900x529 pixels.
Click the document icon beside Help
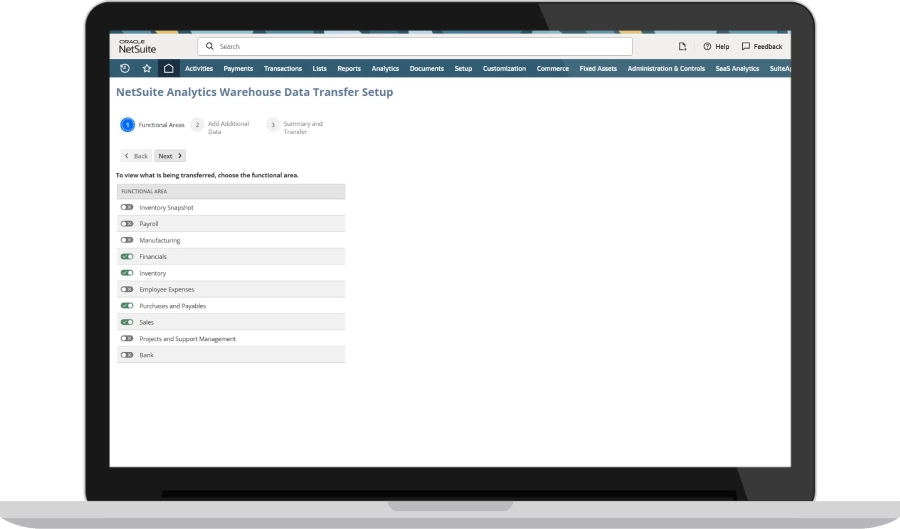[682, 47]
